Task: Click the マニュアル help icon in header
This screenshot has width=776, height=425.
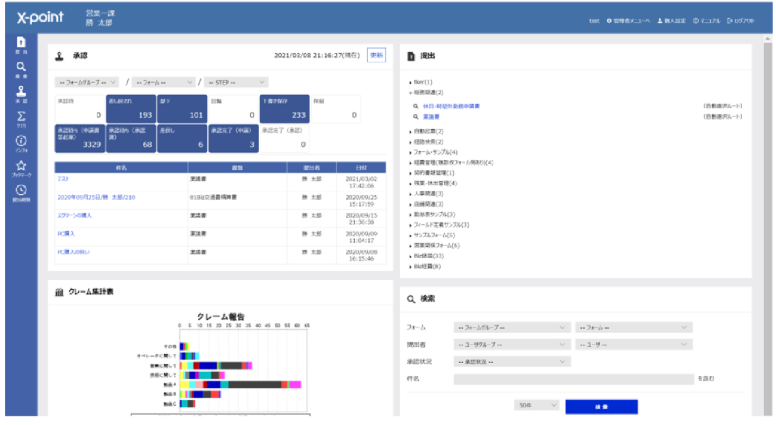Action: coord(696,21)
